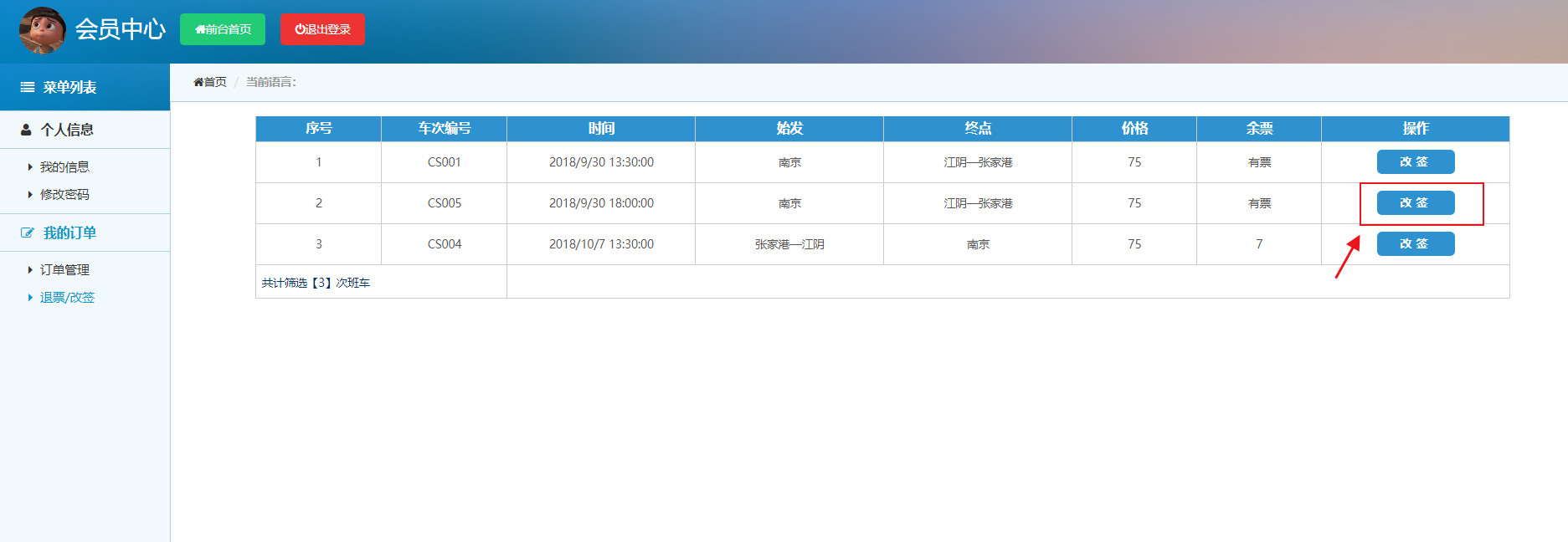Click remaining tickets value 7
This screenshot has height=542, width=1568.
coord(1259,244)
